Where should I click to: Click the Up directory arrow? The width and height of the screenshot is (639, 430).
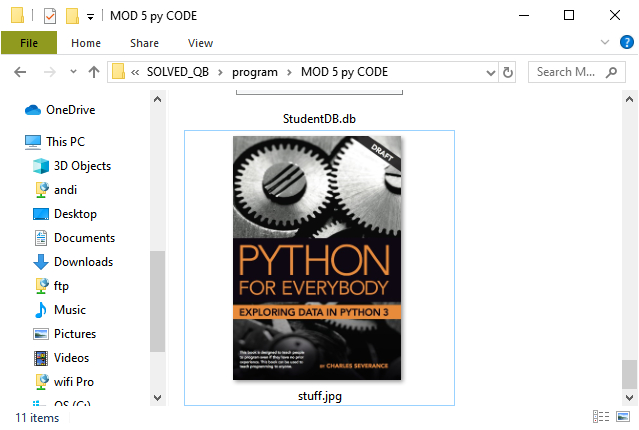[x=94, y=72]
